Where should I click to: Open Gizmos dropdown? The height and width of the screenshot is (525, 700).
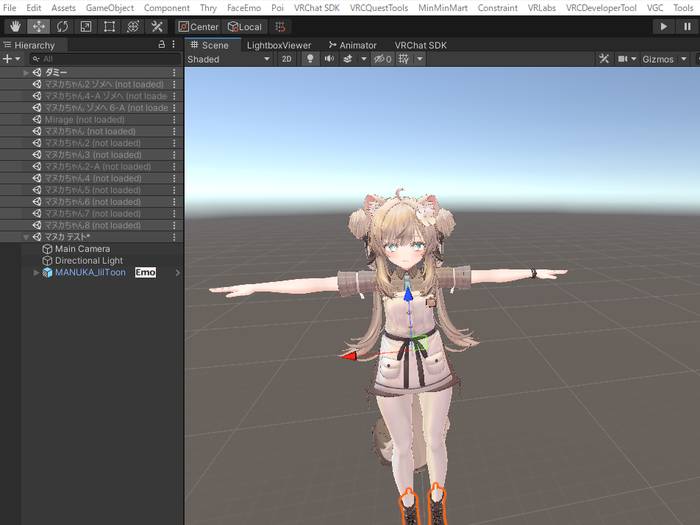point(664,59)
